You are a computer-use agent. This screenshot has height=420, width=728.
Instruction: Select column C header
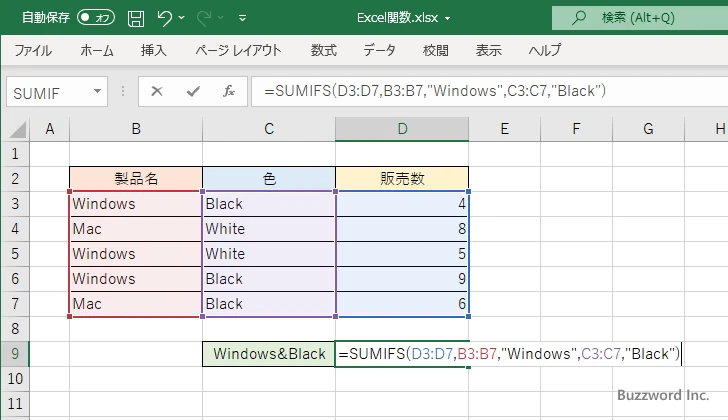269,129
